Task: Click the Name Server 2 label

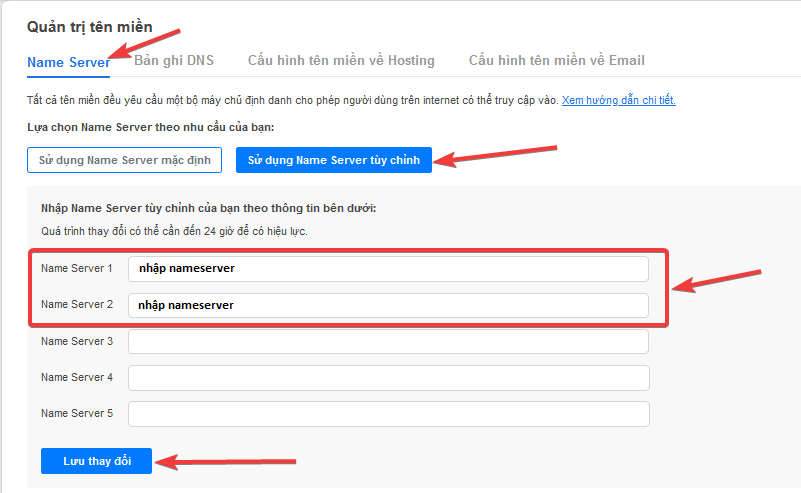Action: (77, 304)
